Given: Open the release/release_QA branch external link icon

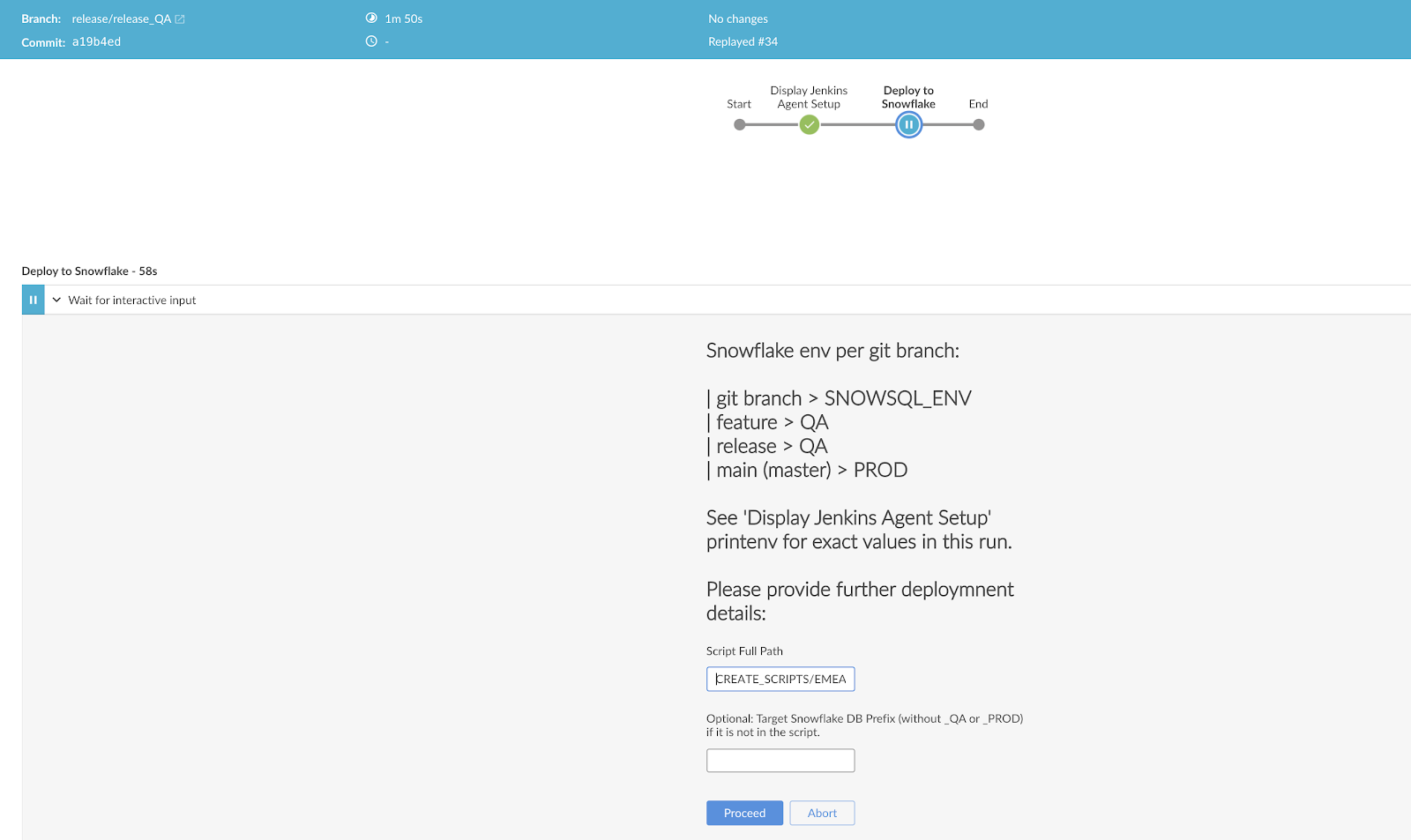Looking at the screenshot, I should (180, 19).
